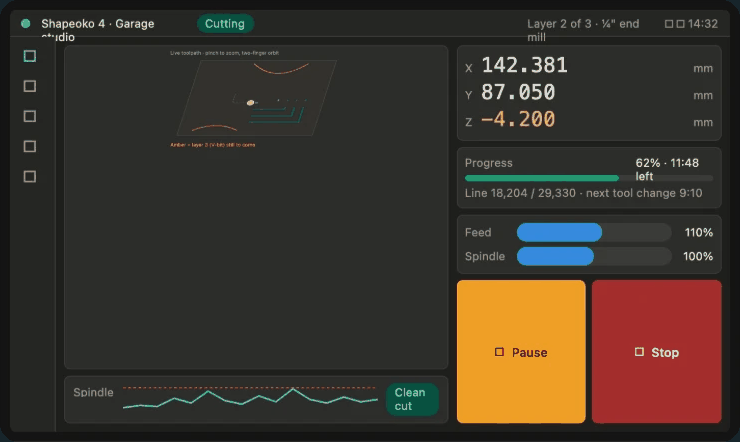
Task: Click the Spindle 100% readout
Action: coord(698,256)
